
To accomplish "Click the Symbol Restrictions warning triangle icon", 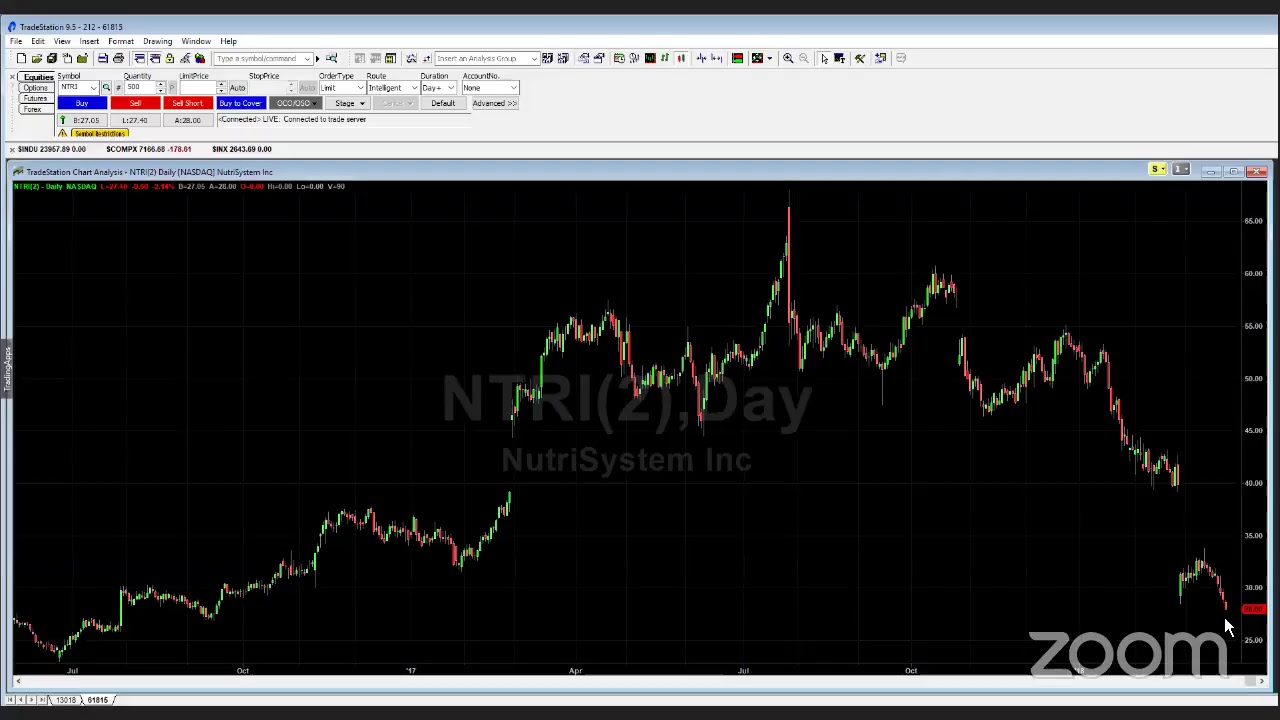I will pos(62,133).
